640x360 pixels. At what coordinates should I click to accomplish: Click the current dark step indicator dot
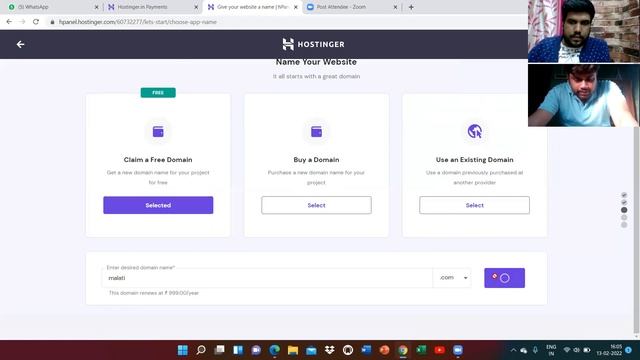coord(624,210)
